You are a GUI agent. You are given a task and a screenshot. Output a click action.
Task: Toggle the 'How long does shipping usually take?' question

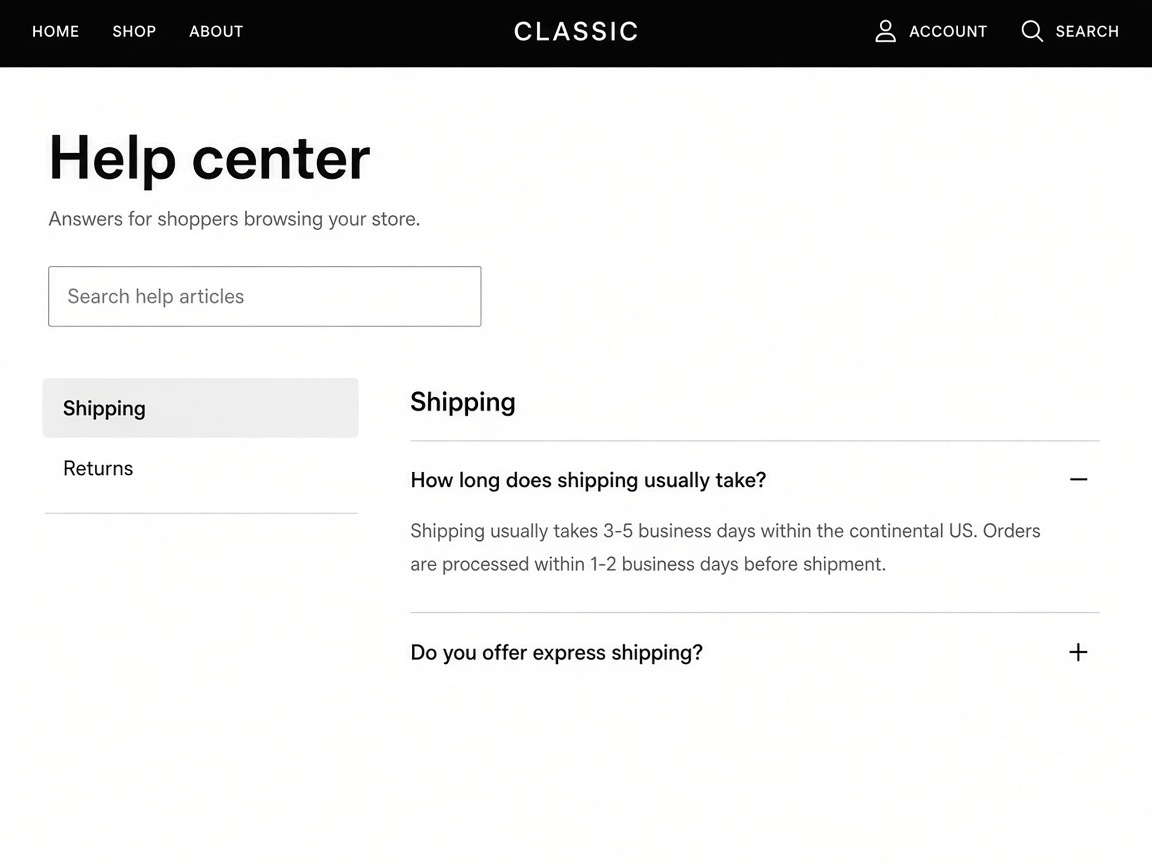pos(755,480)
